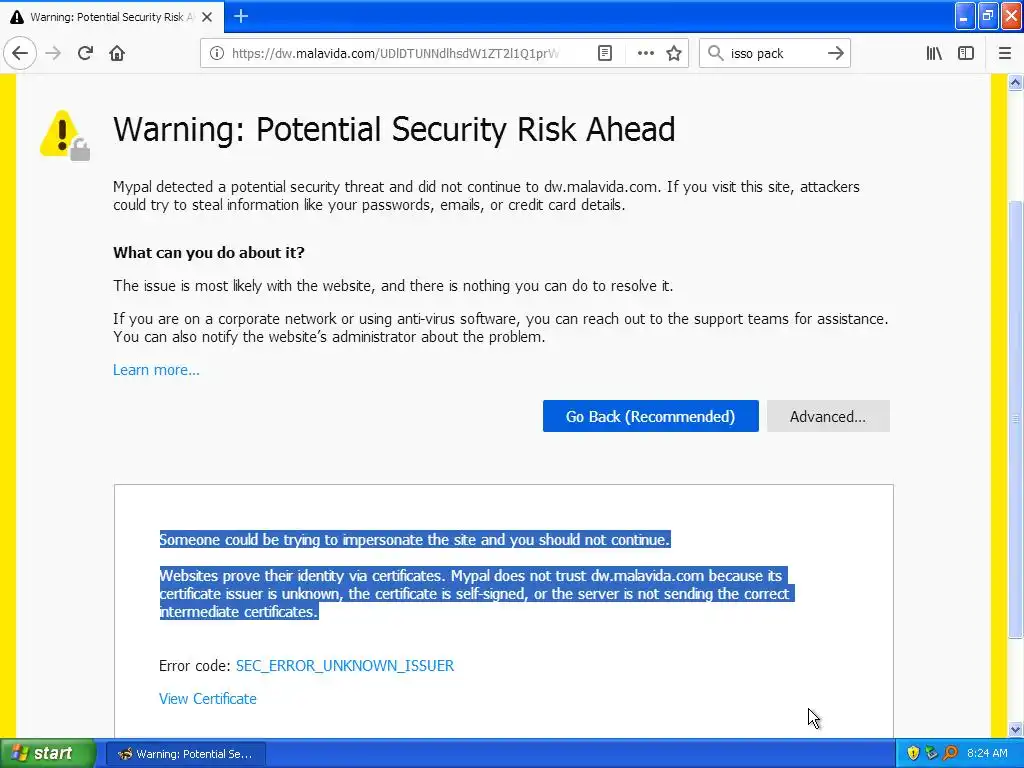
Task: Toggle the sidebar panel icon
Action: (x=966, y=53)
